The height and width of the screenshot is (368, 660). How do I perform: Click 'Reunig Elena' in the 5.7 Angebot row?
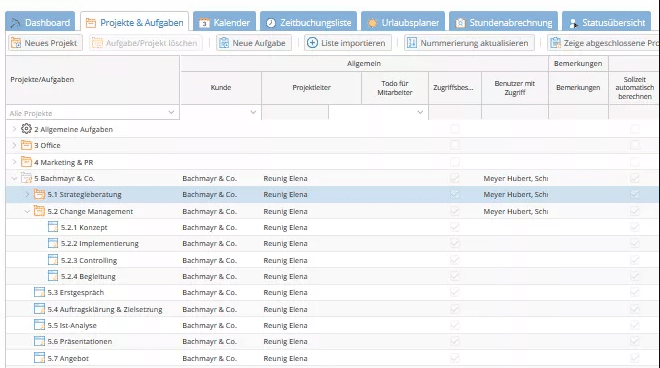(x=285, y=358)
